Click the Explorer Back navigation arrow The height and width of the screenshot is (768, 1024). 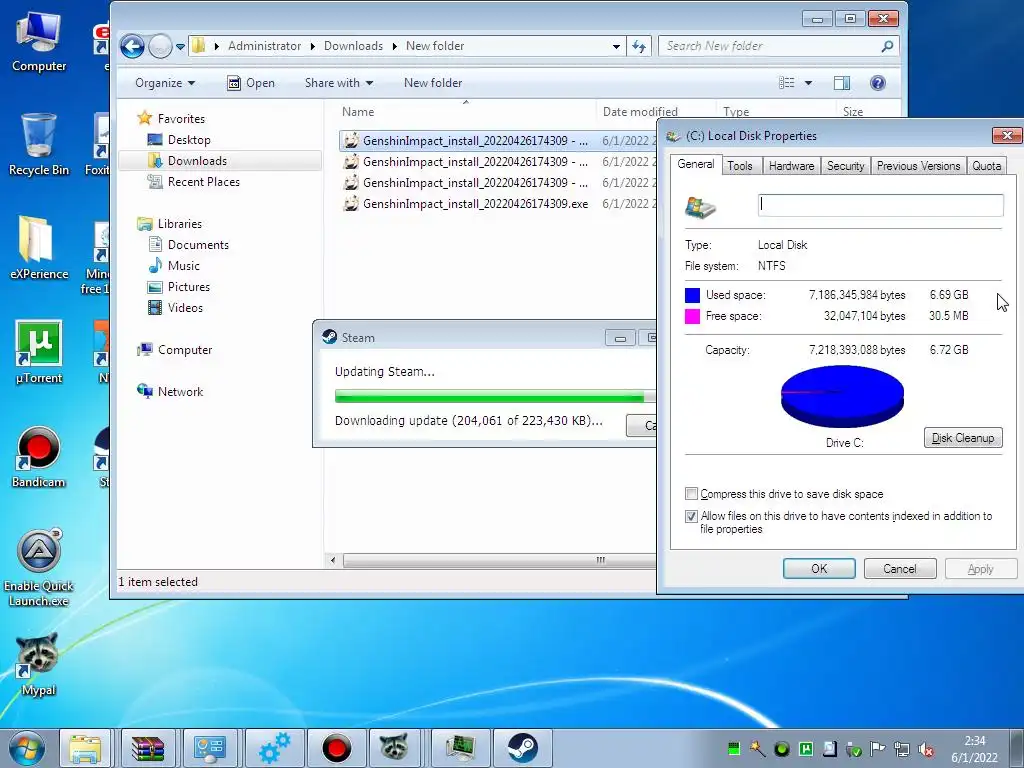click(132, 46)
